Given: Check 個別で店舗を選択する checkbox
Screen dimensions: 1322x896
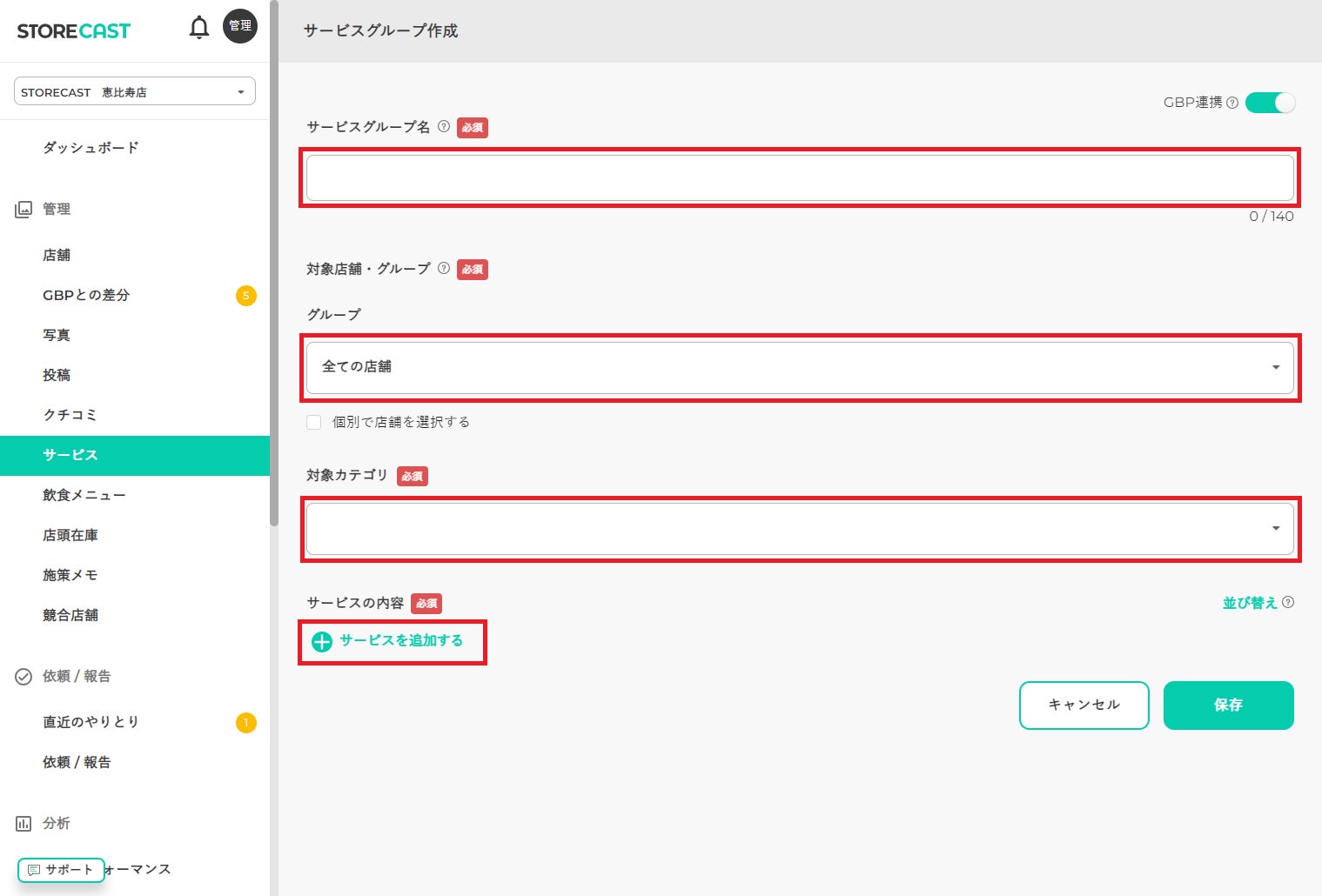Looking at the screenshot, I should pyautogui.click(x=314, y=423).
